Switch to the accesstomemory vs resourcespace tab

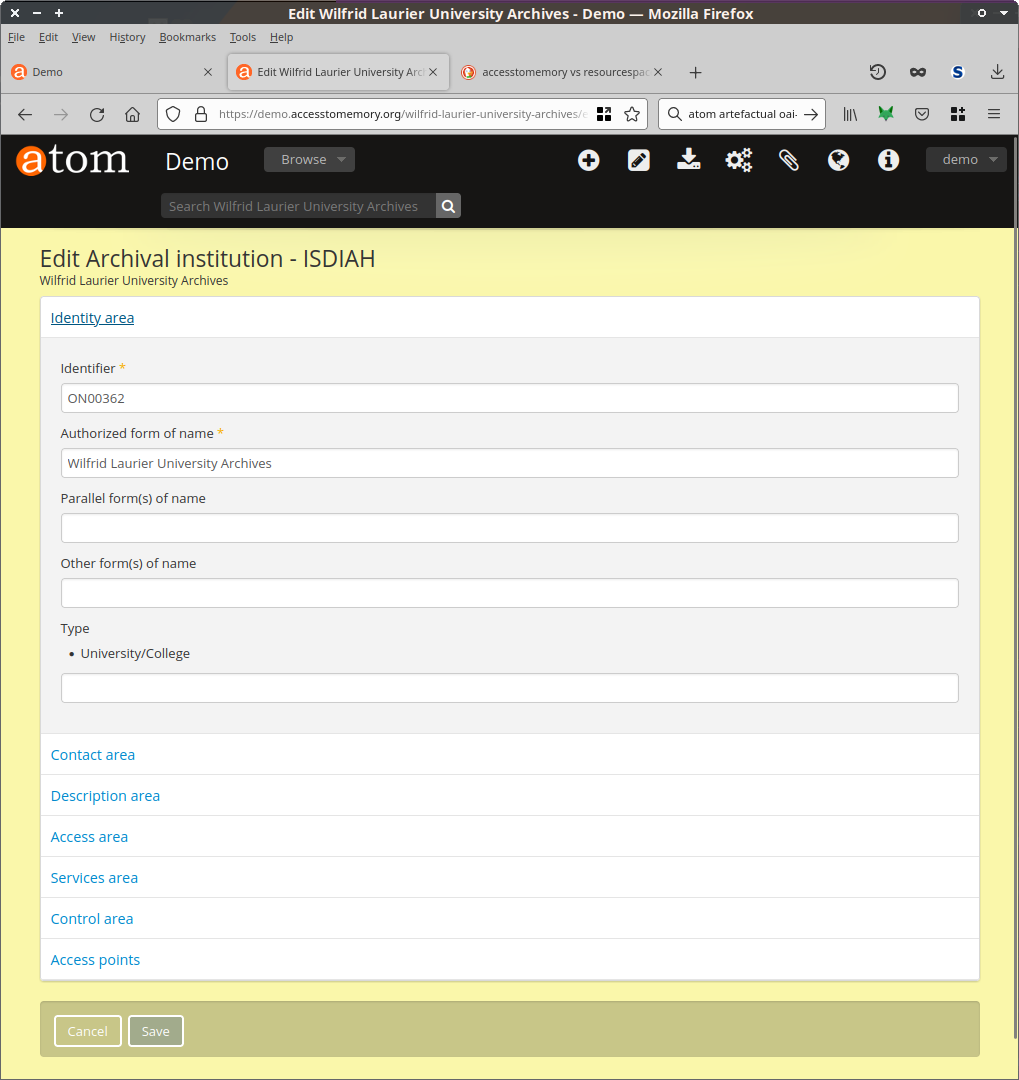point(565,72)
